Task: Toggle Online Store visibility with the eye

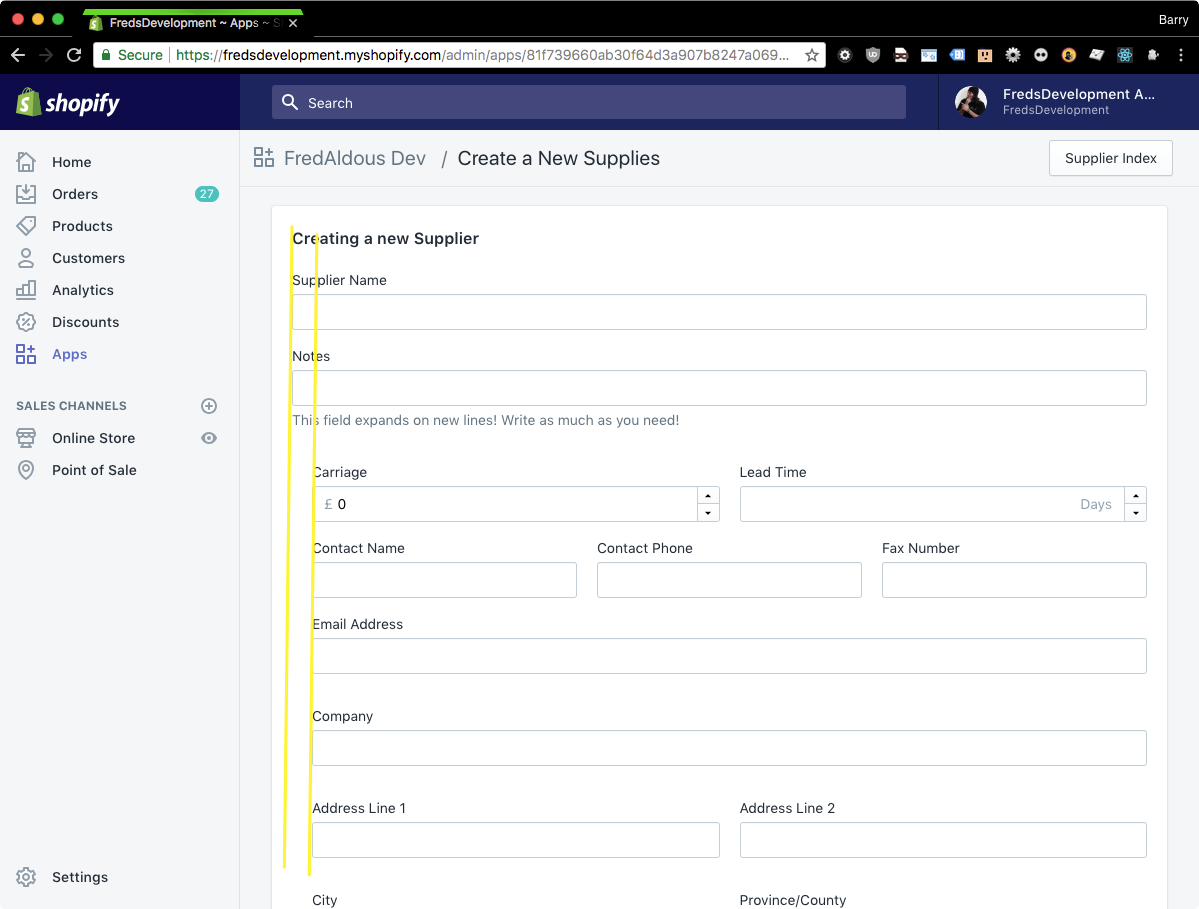Action: point(208,438)
